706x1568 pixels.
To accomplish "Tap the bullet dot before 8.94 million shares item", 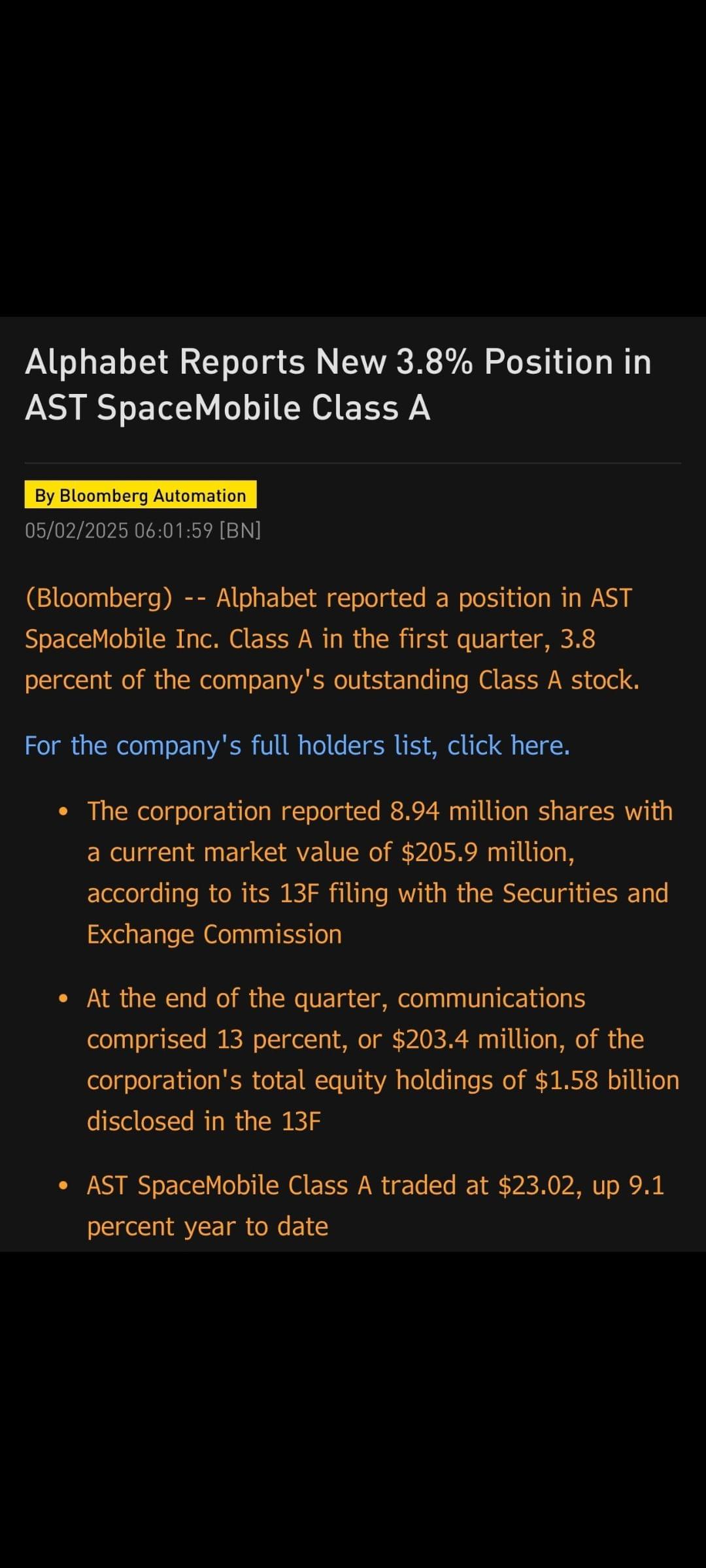I will [x=63, y=812].
